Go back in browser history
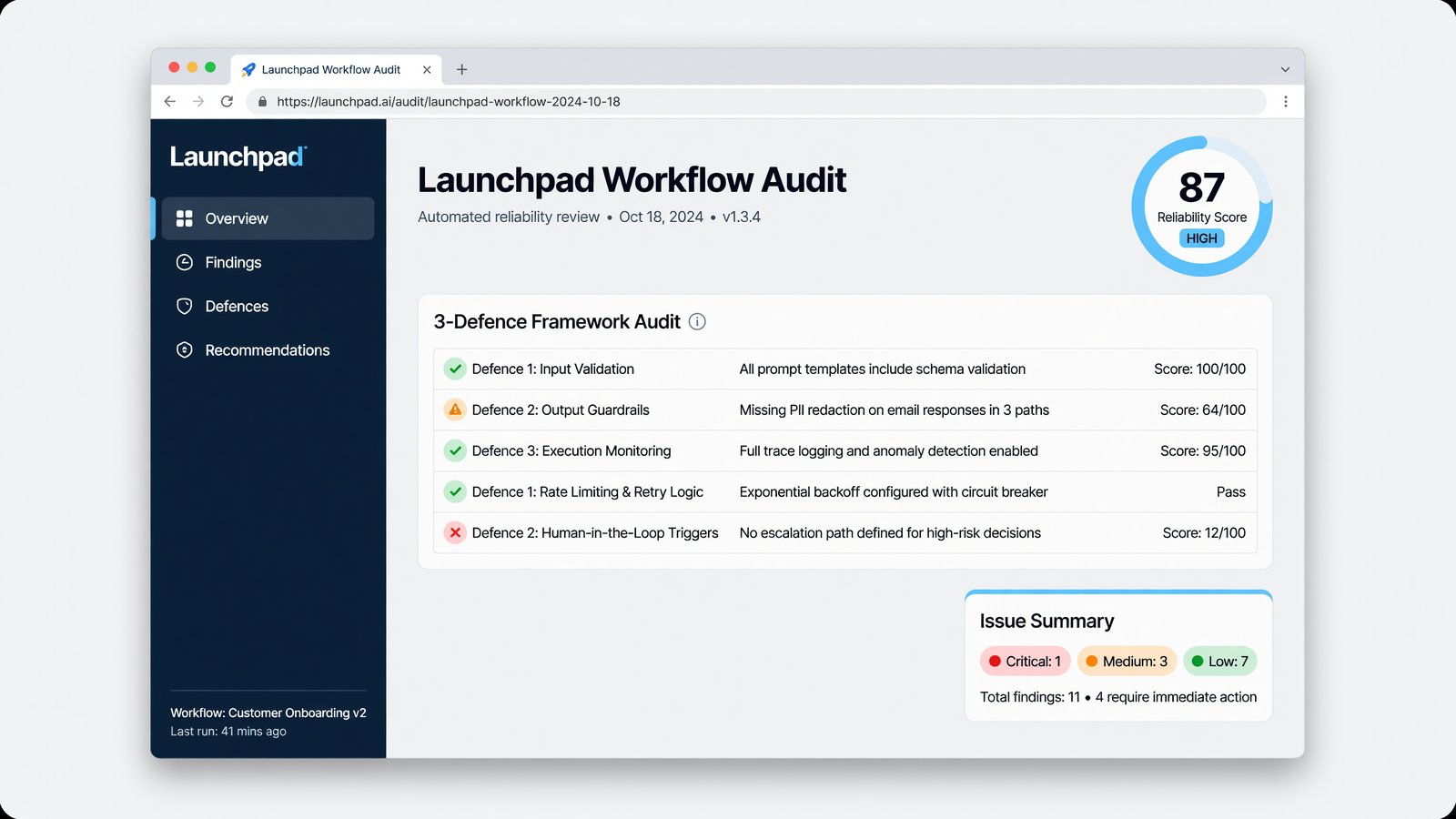This screenshot has height=819, width=1456. (x=170, y=101)
